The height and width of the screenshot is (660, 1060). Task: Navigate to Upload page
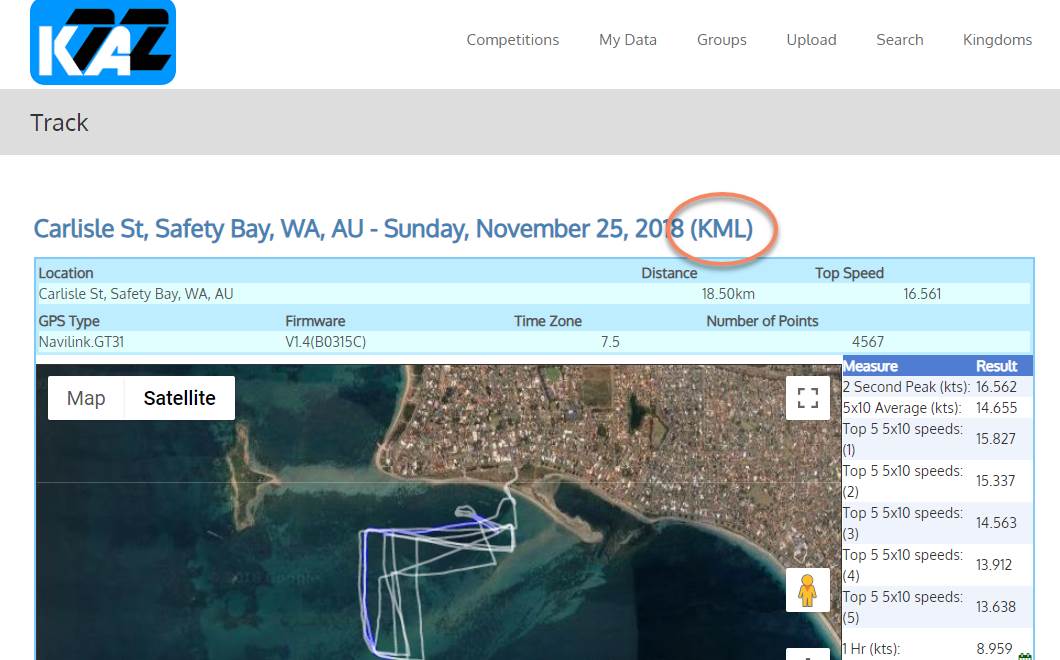tap(811, 40)
